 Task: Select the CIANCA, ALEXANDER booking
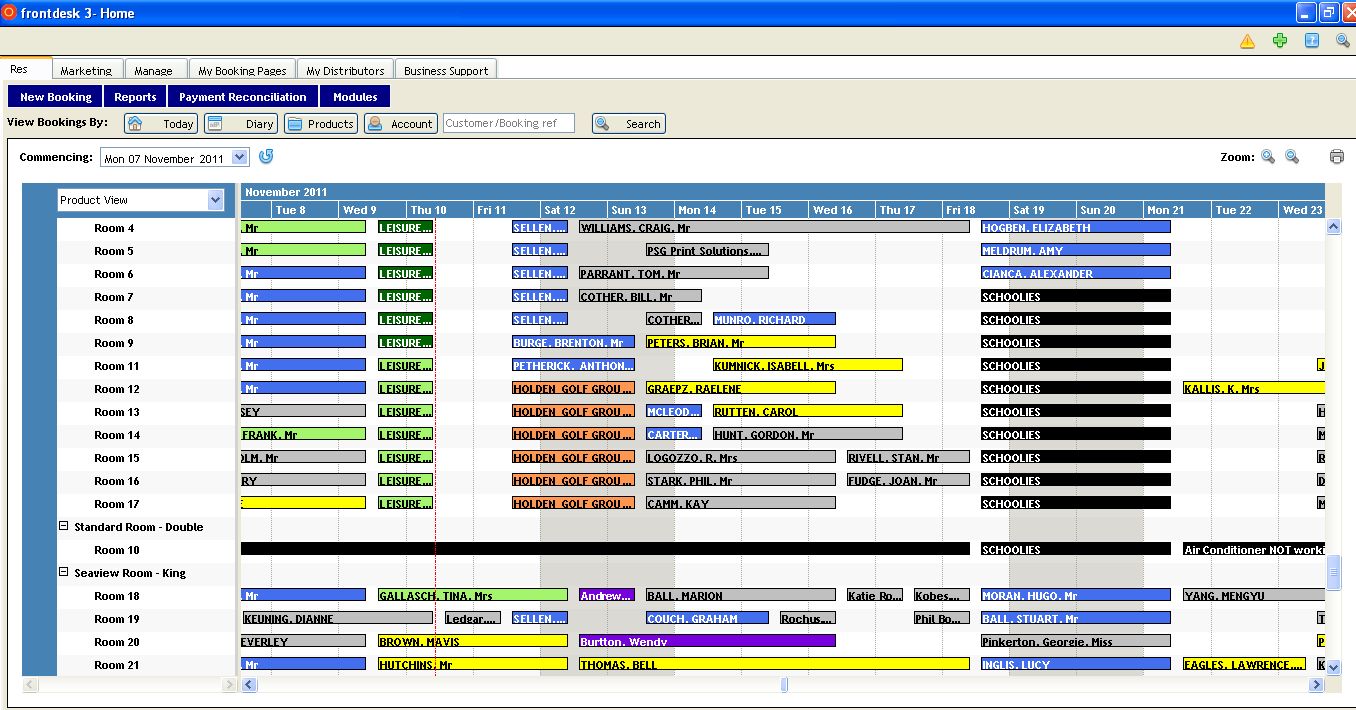click(1075, 273)
